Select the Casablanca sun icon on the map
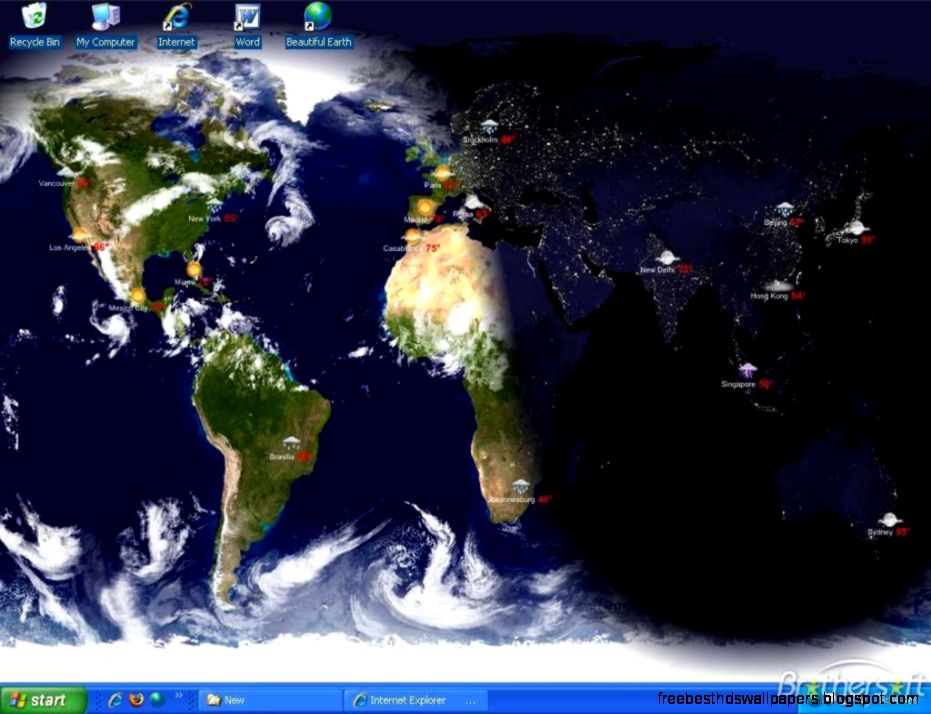Screen dimensions: 931x714 tap(414, 235)
